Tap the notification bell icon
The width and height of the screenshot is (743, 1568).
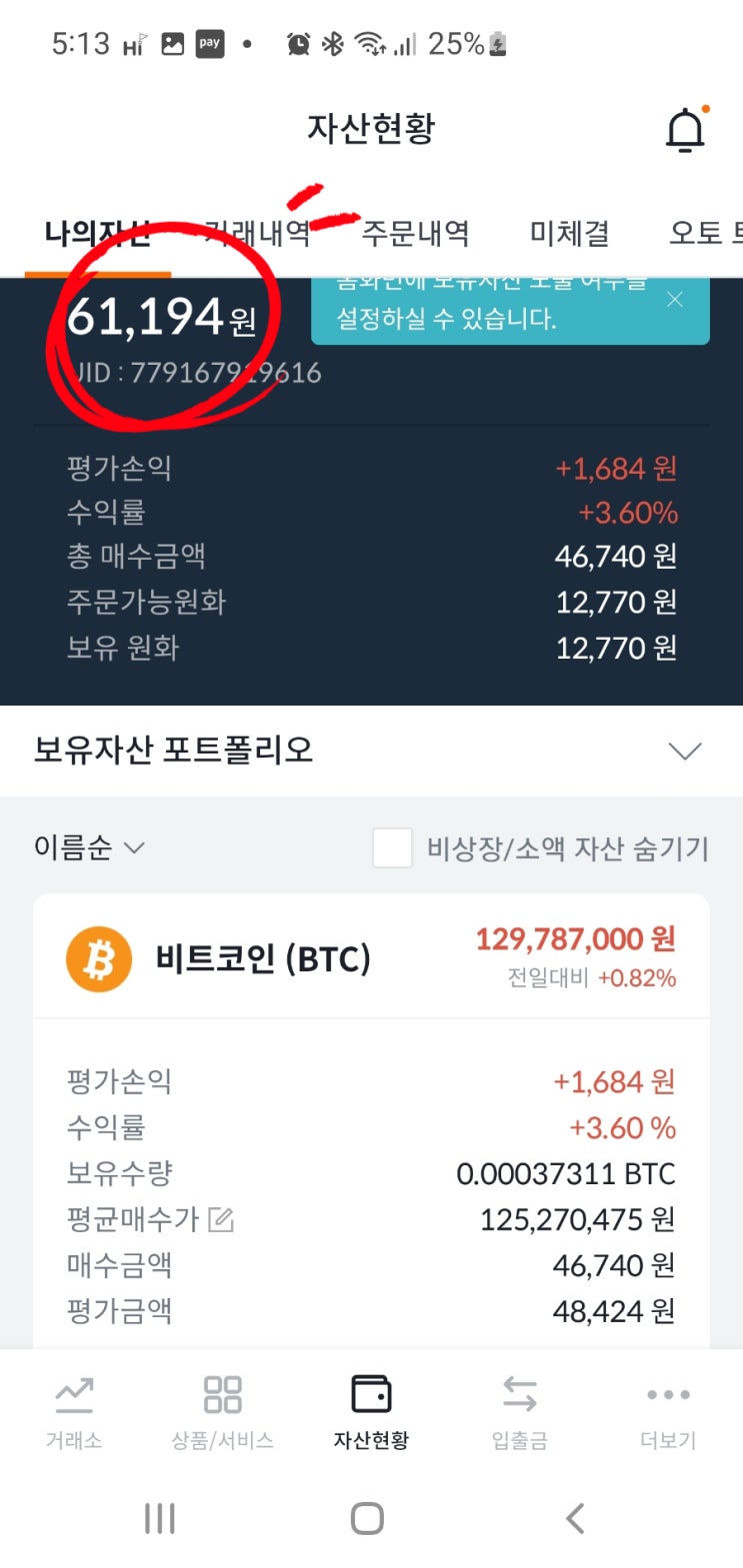click(x=685, y=130)
